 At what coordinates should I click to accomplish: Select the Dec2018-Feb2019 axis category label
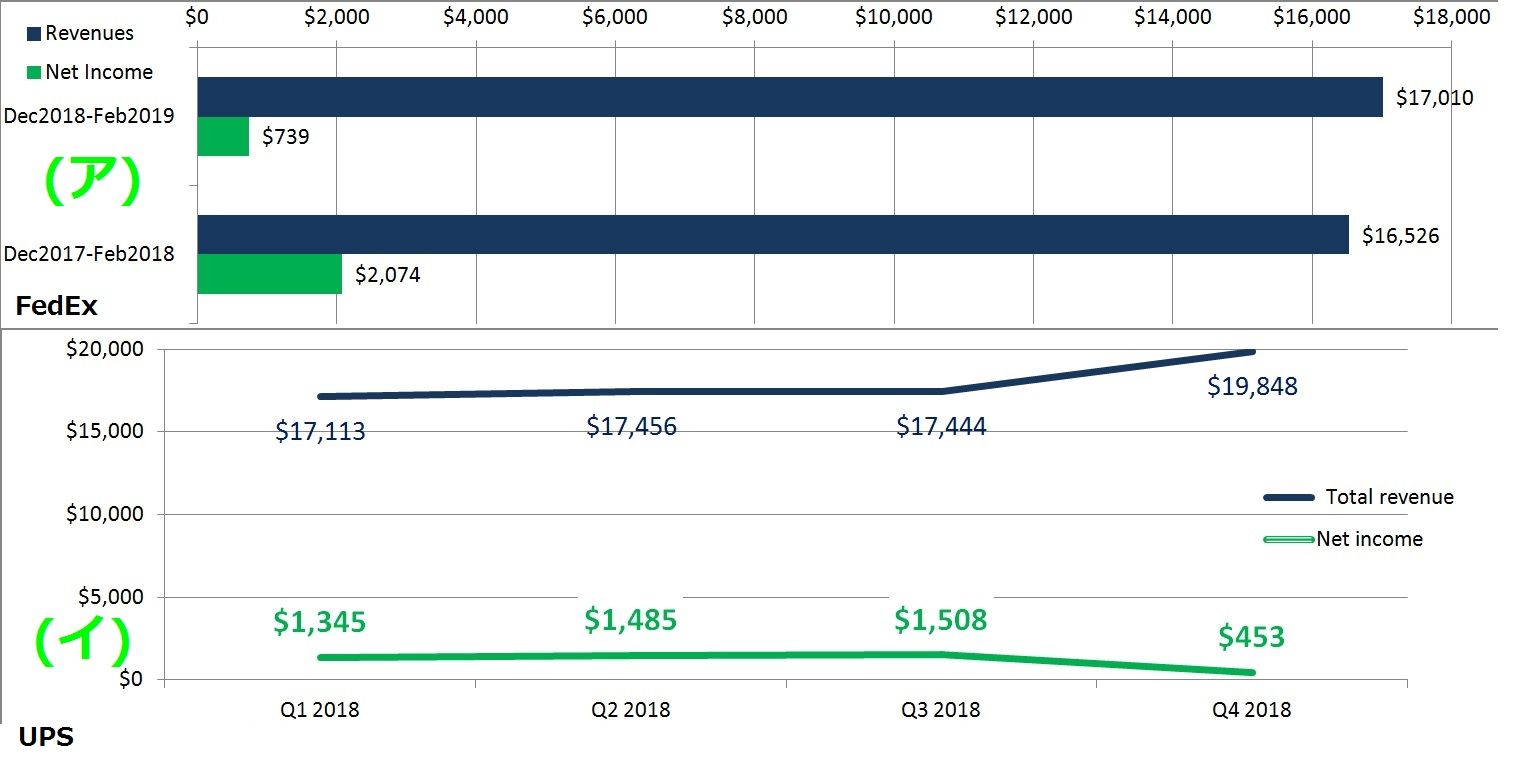[89, 116]
